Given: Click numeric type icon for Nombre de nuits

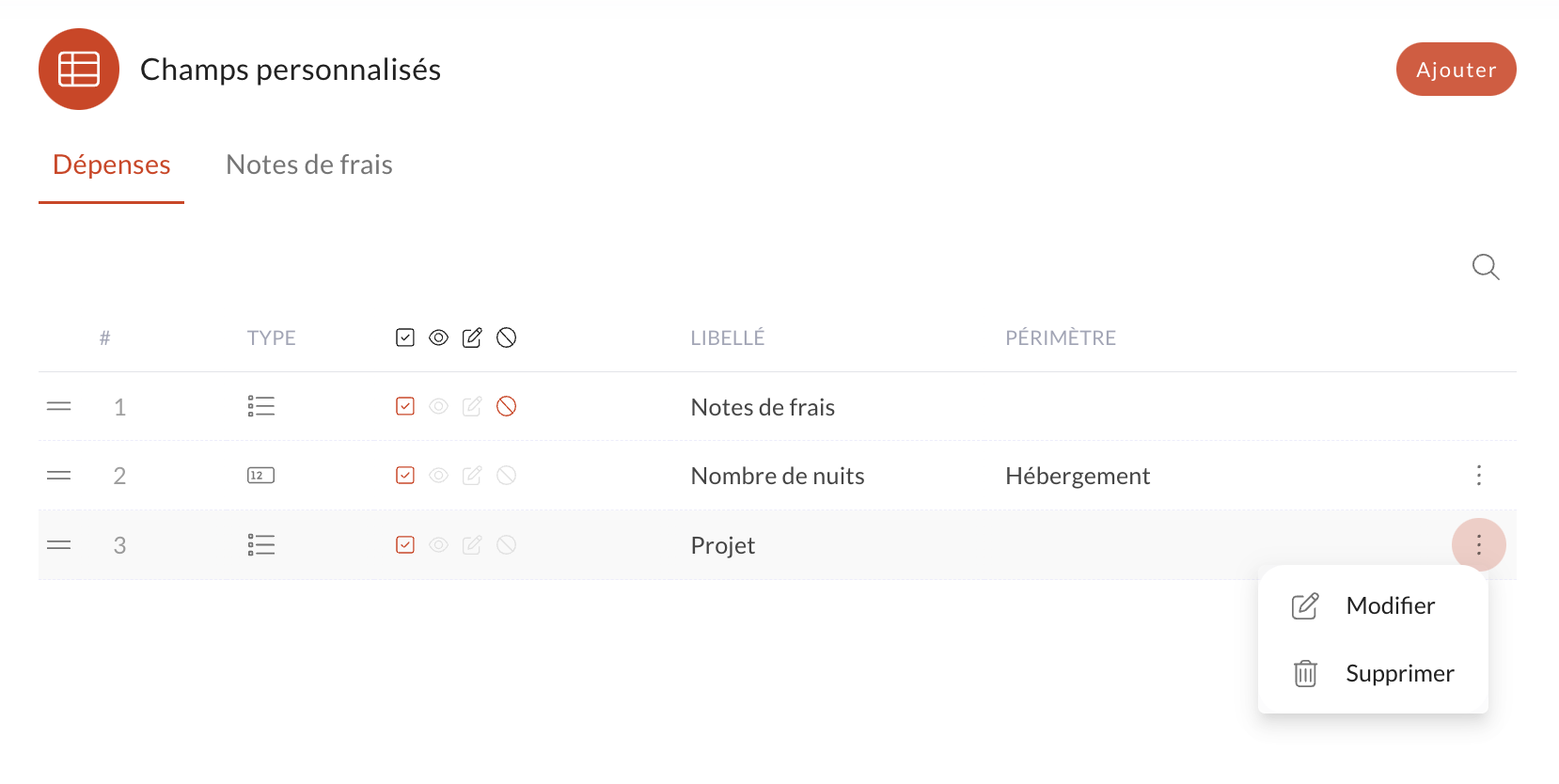Looking at the screenshot, I should [x=261, y=476].
